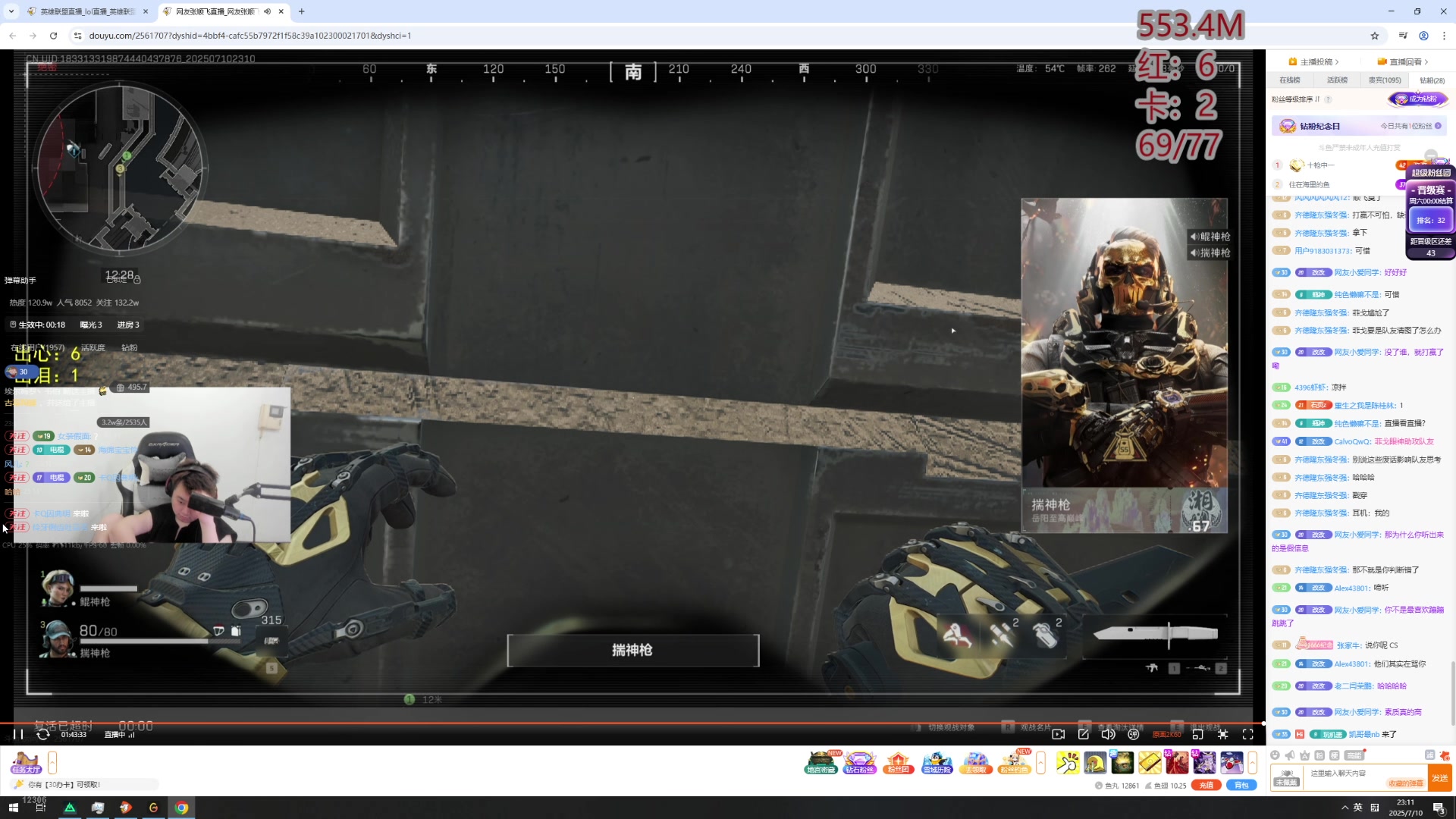Open the 雪域历险 activity icon
This screenshot has width=1456, height=819.
(937, 762)
